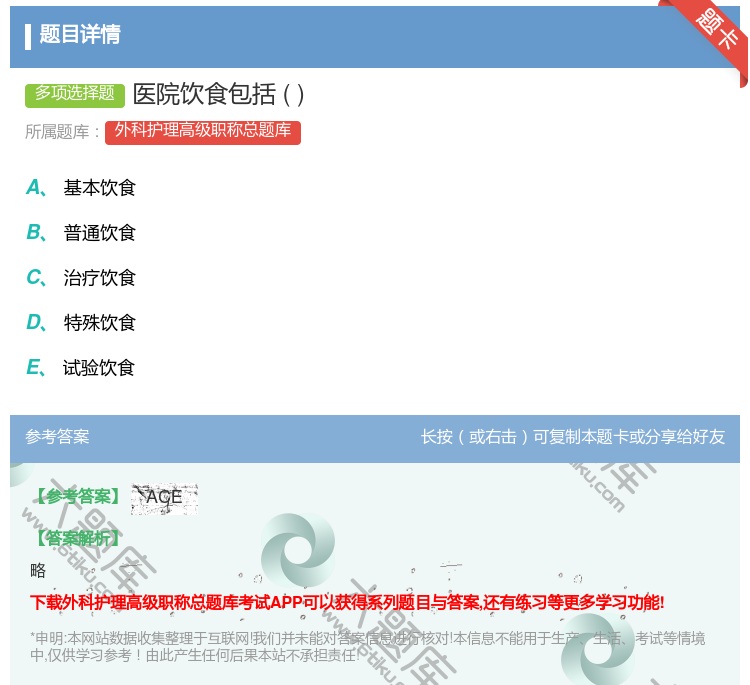The image size is (750, 685).
Task: Open the 外科护理高级职称总题库 question bank link
Action: coord(202,131)
